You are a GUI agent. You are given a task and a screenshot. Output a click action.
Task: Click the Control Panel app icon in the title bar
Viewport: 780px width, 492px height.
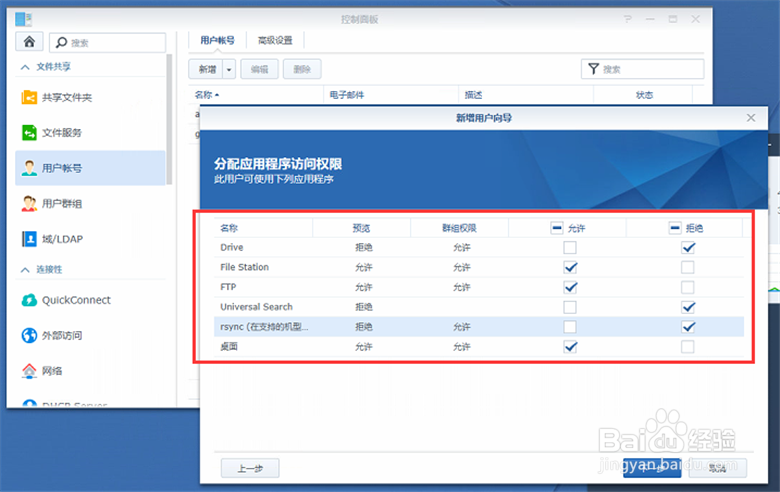point(23,19)
